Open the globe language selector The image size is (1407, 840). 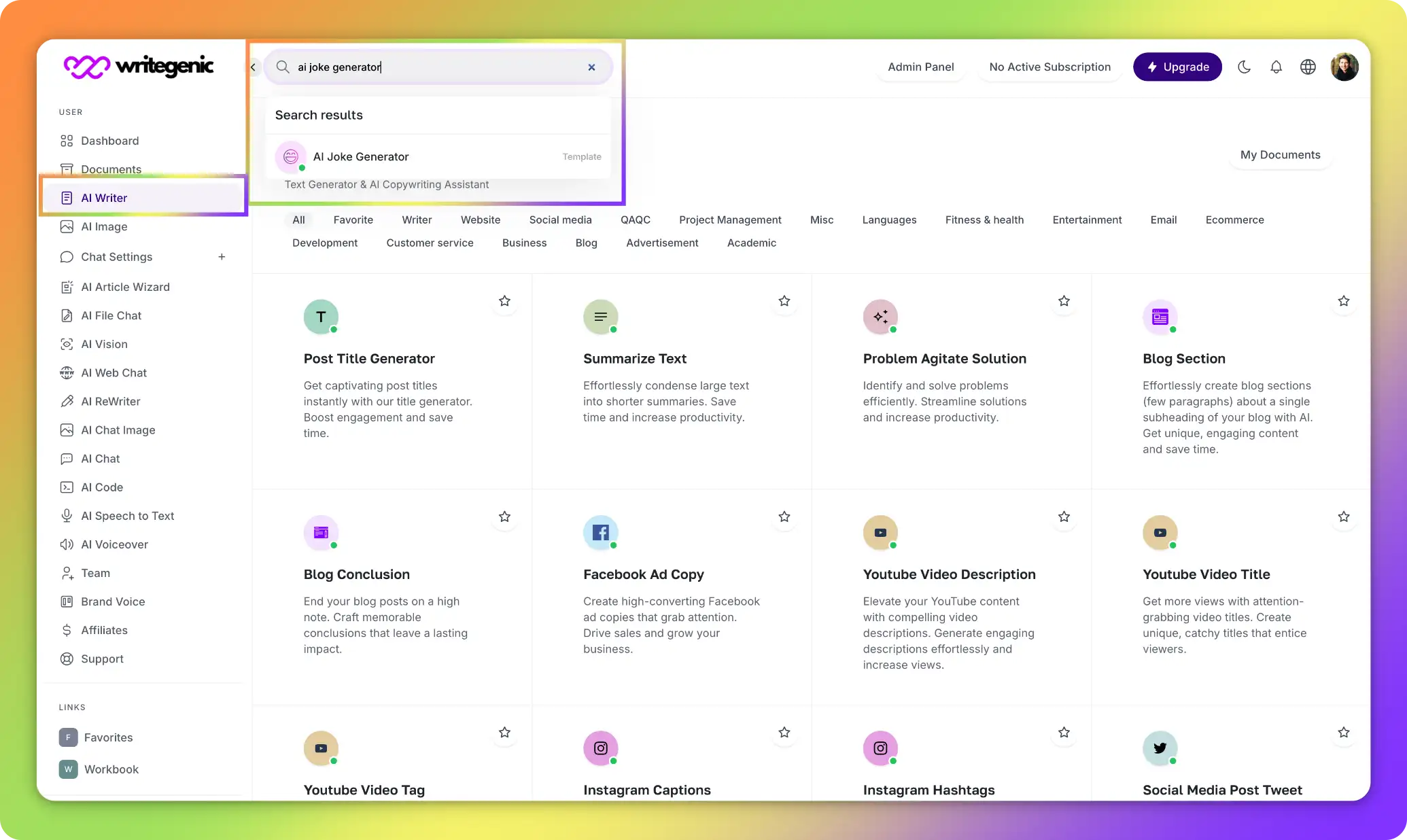click(x=1308, y=66)
